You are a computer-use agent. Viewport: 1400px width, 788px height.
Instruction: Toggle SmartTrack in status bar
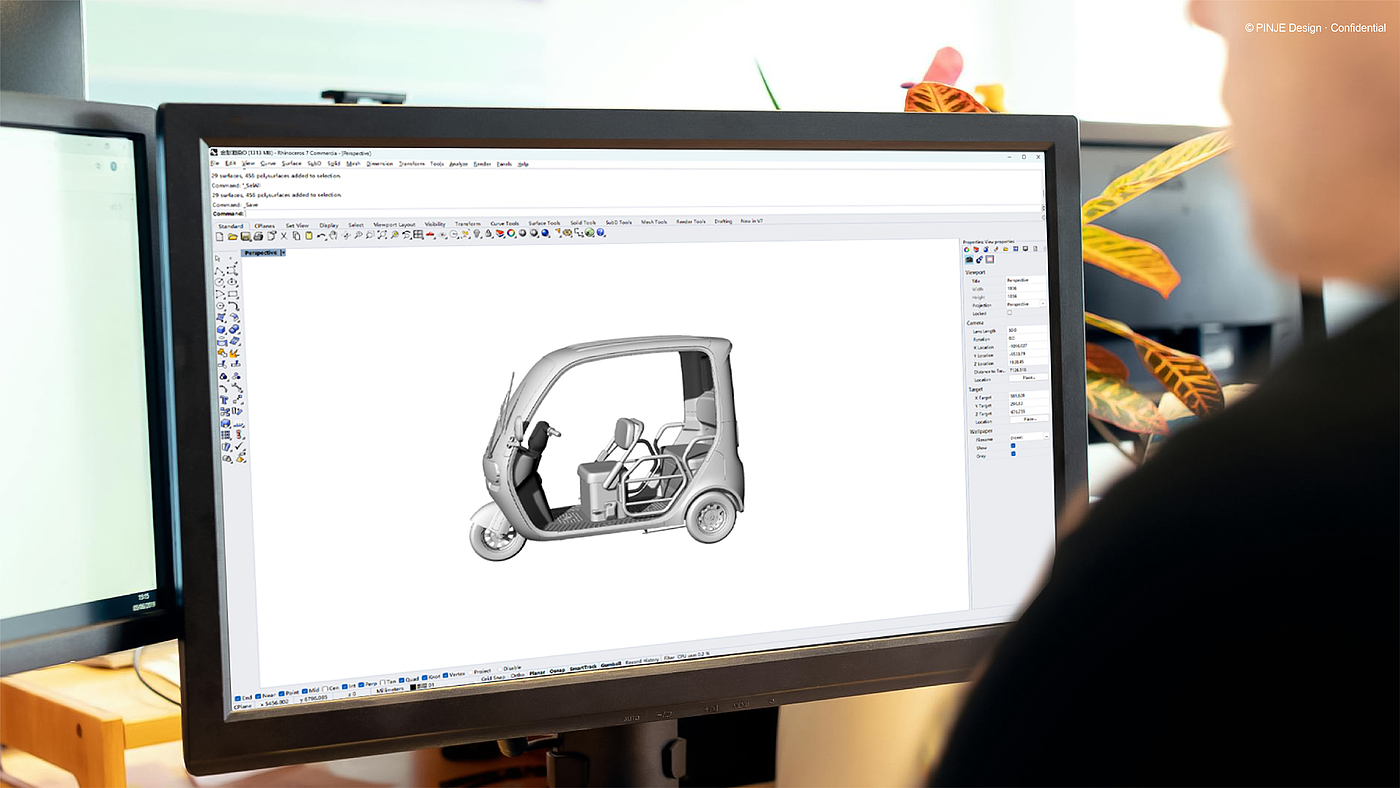click(x=583, y=667)
